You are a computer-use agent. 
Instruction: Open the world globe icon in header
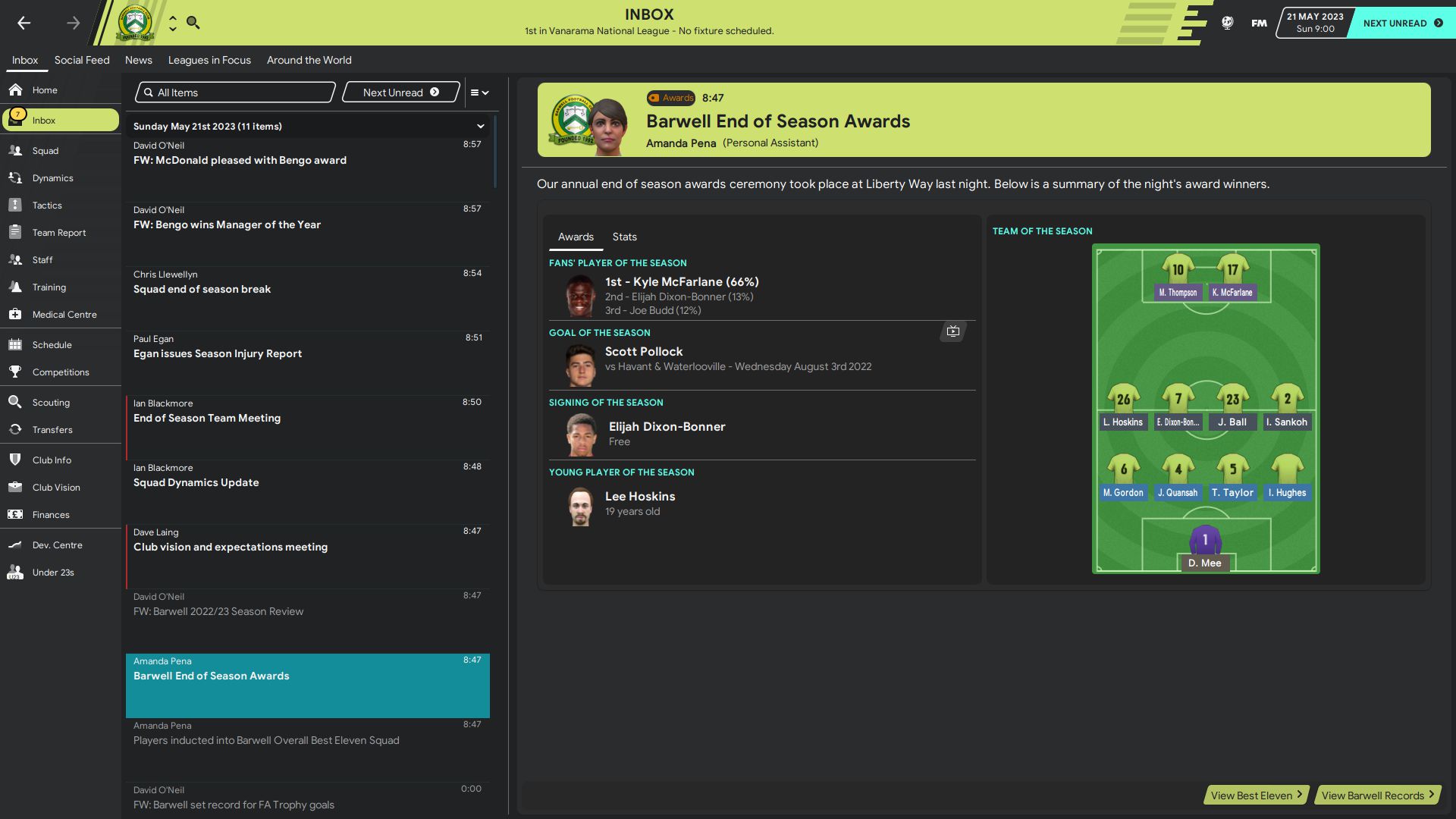click(1227, 23)
